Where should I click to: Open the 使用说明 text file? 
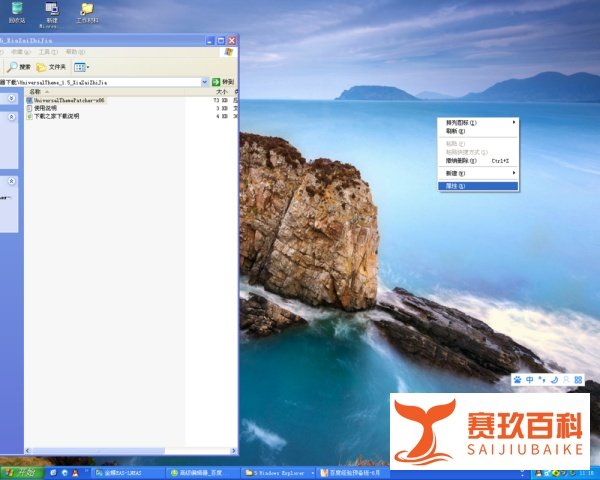pos(45,108)
